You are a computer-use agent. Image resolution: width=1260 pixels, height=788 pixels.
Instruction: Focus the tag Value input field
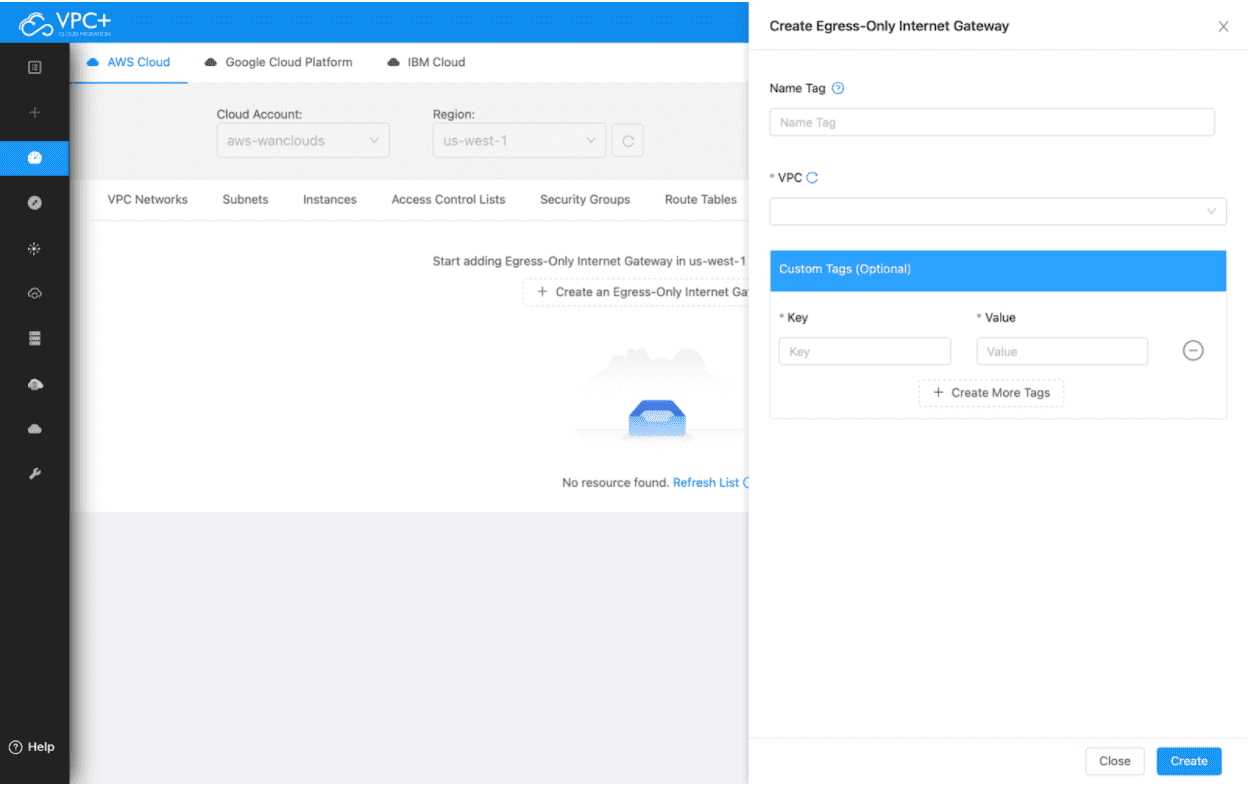1062,351
